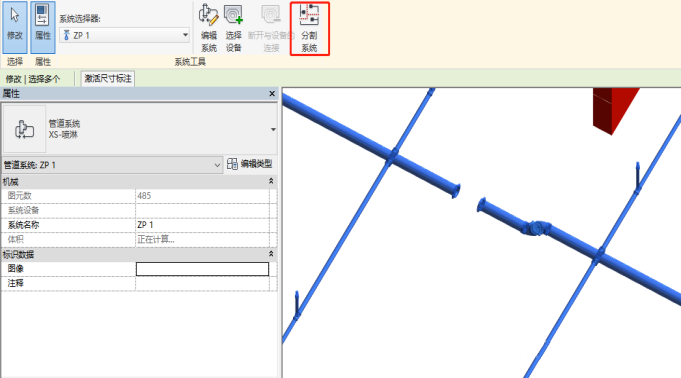Open the 管道系统 XS-喷淋 type selector dropdown
This screenshot has height=378, width=681.
[273, 129]
